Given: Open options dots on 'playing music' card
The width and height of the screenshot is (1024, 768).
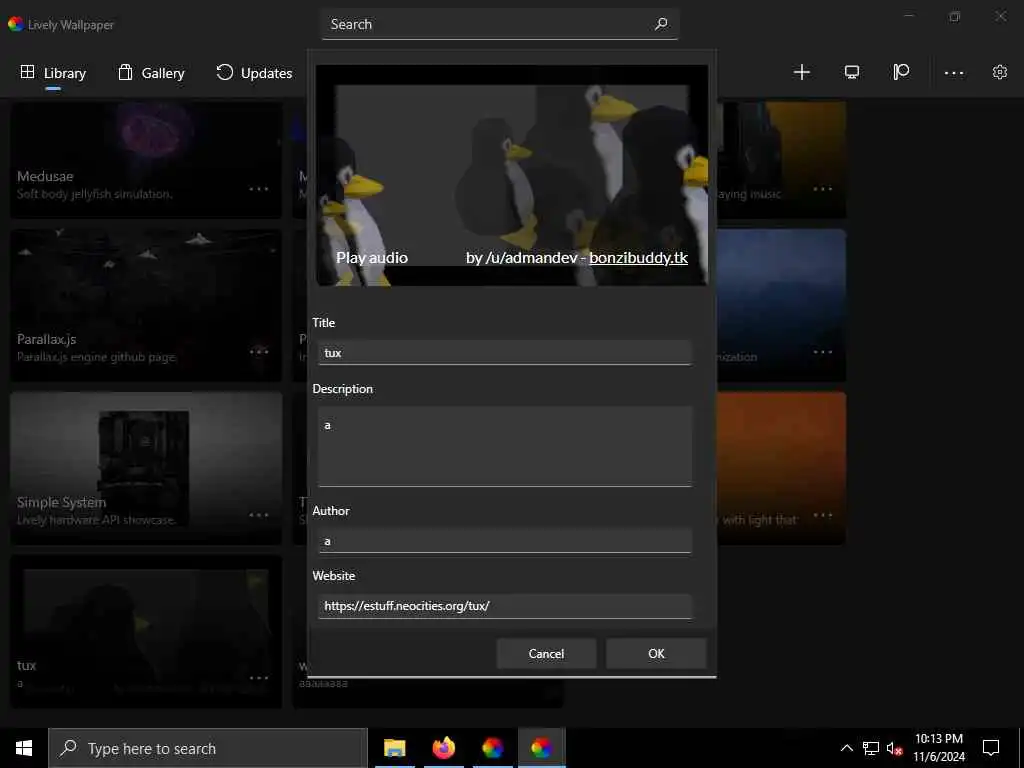Looking at the screenshot, I should (823, 189).
